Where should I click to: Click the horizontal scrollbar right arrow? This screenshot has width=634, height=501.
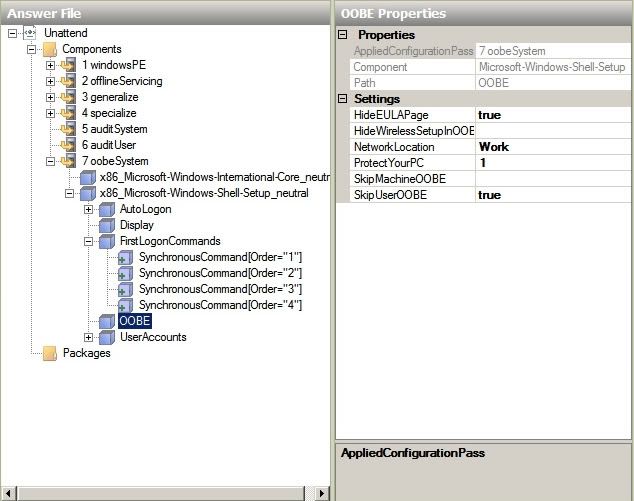pyautogui.click(x=323, y=493)
